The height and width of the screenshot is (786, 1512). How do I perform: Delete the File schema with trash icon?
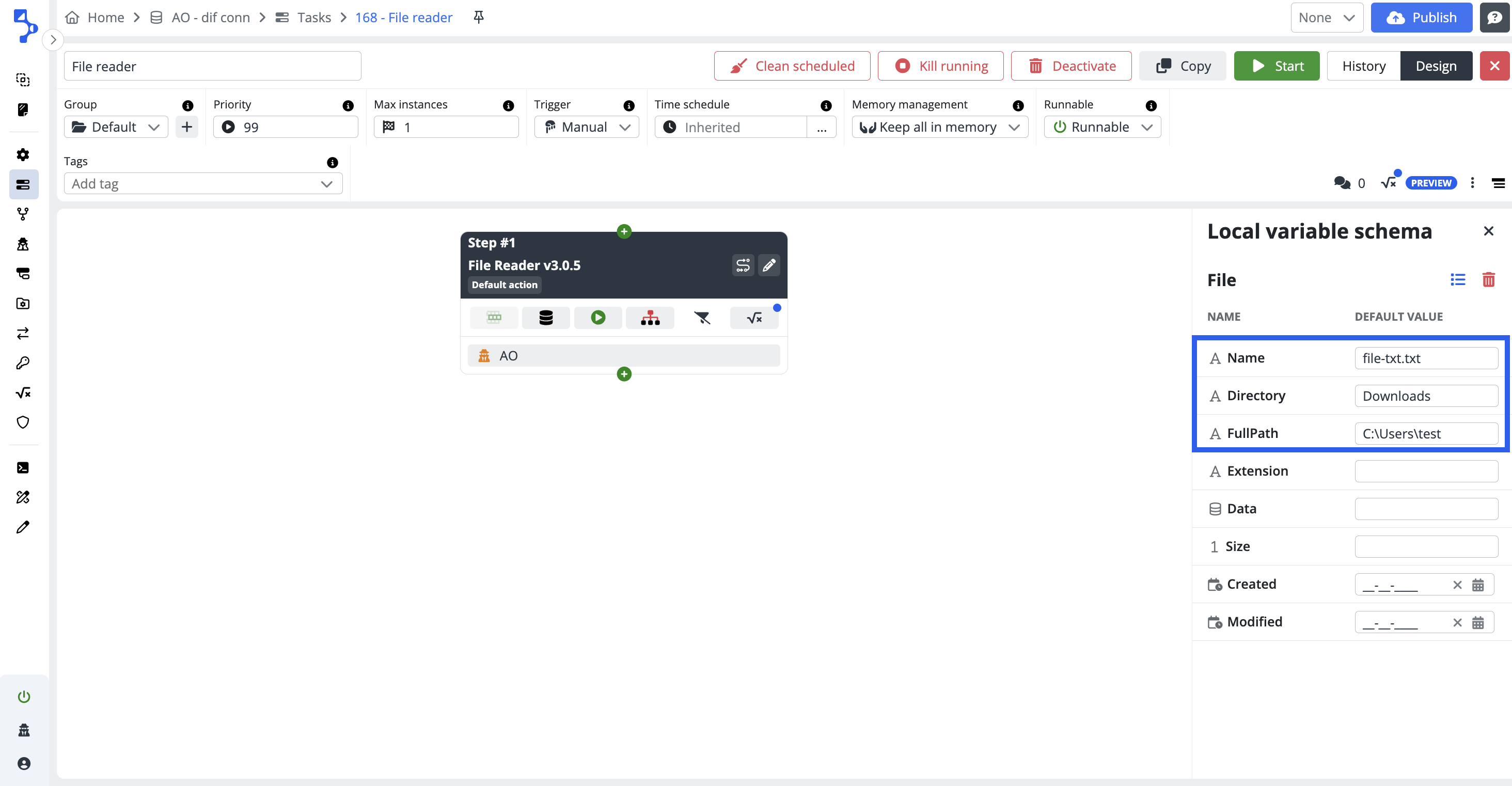[x=1488, y=280]
